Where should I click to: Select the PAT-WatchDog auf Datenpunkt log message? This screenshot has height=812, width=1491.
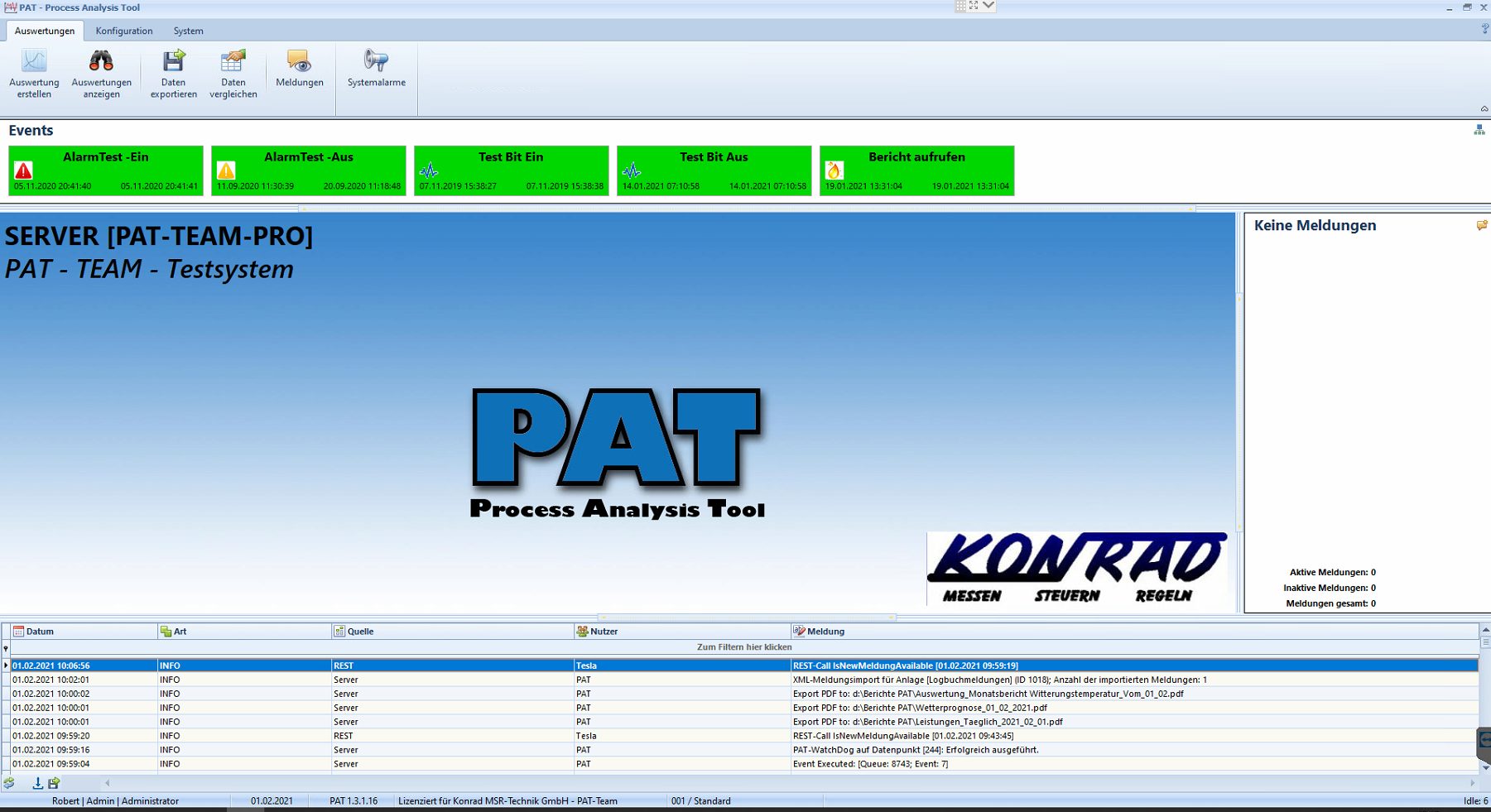pyautogui.click(x=916, y=750)
